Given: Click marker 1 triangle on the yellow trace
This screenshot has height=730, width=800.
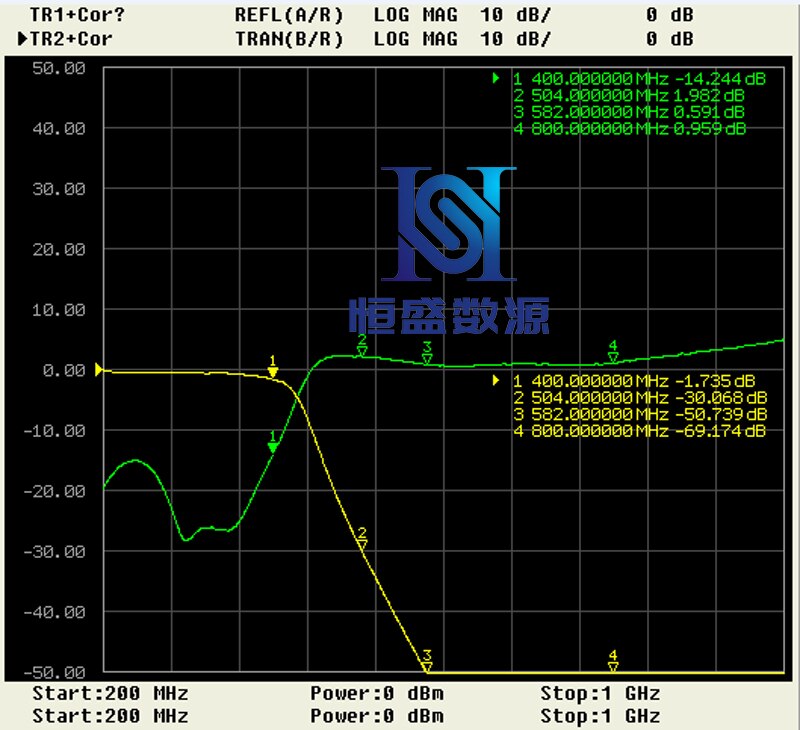Looking at the screenshot, I should coord(272,372).
